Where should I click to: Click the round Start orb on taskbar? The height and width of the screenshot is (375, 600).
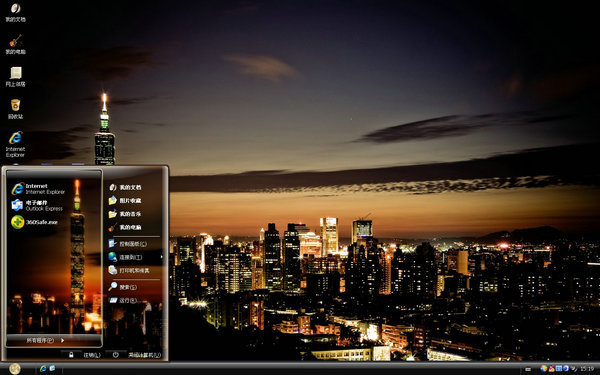(15, 368)
